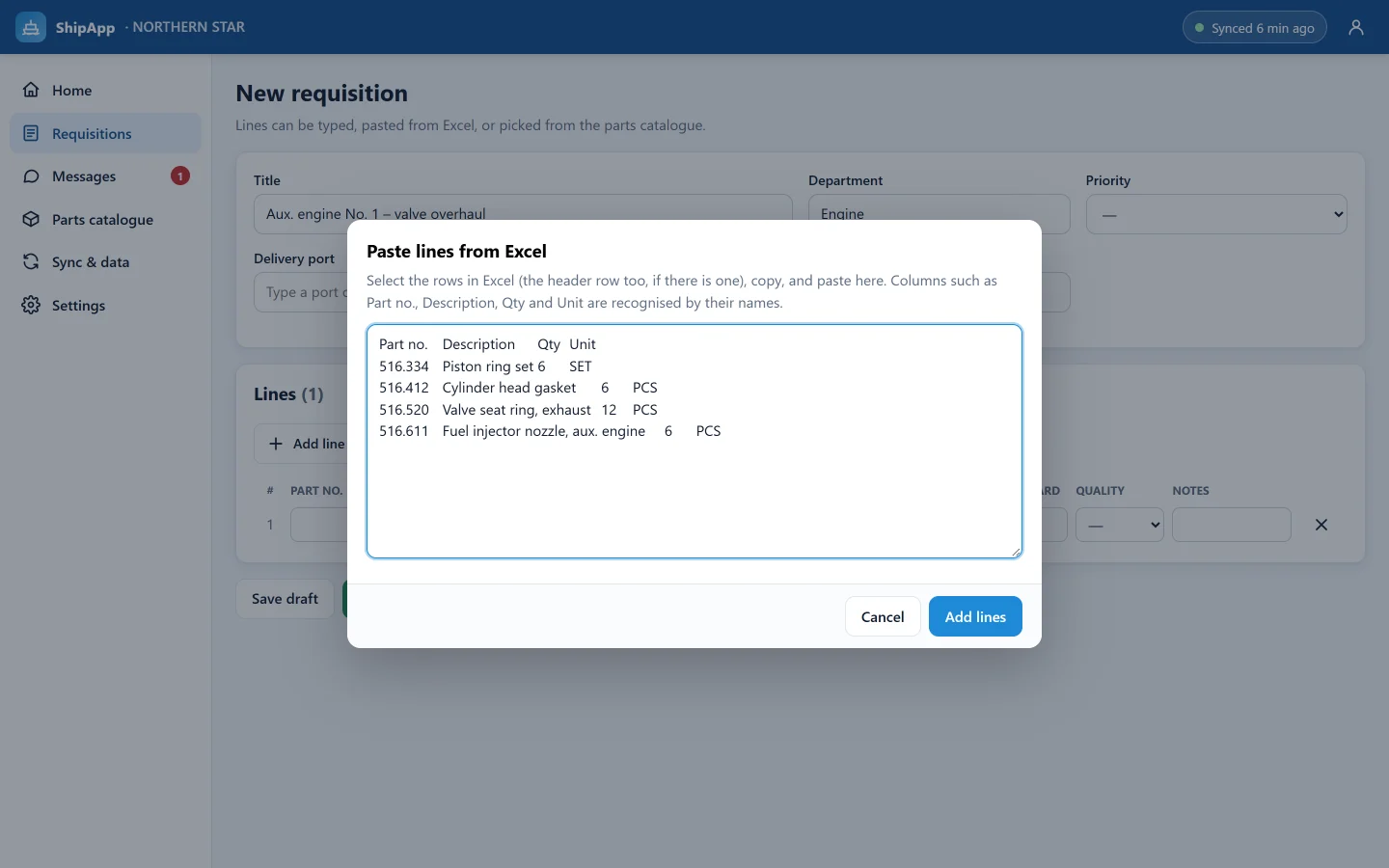Click the ShipApp ship logo icon

pyautogui.click(x=31, y=27)
